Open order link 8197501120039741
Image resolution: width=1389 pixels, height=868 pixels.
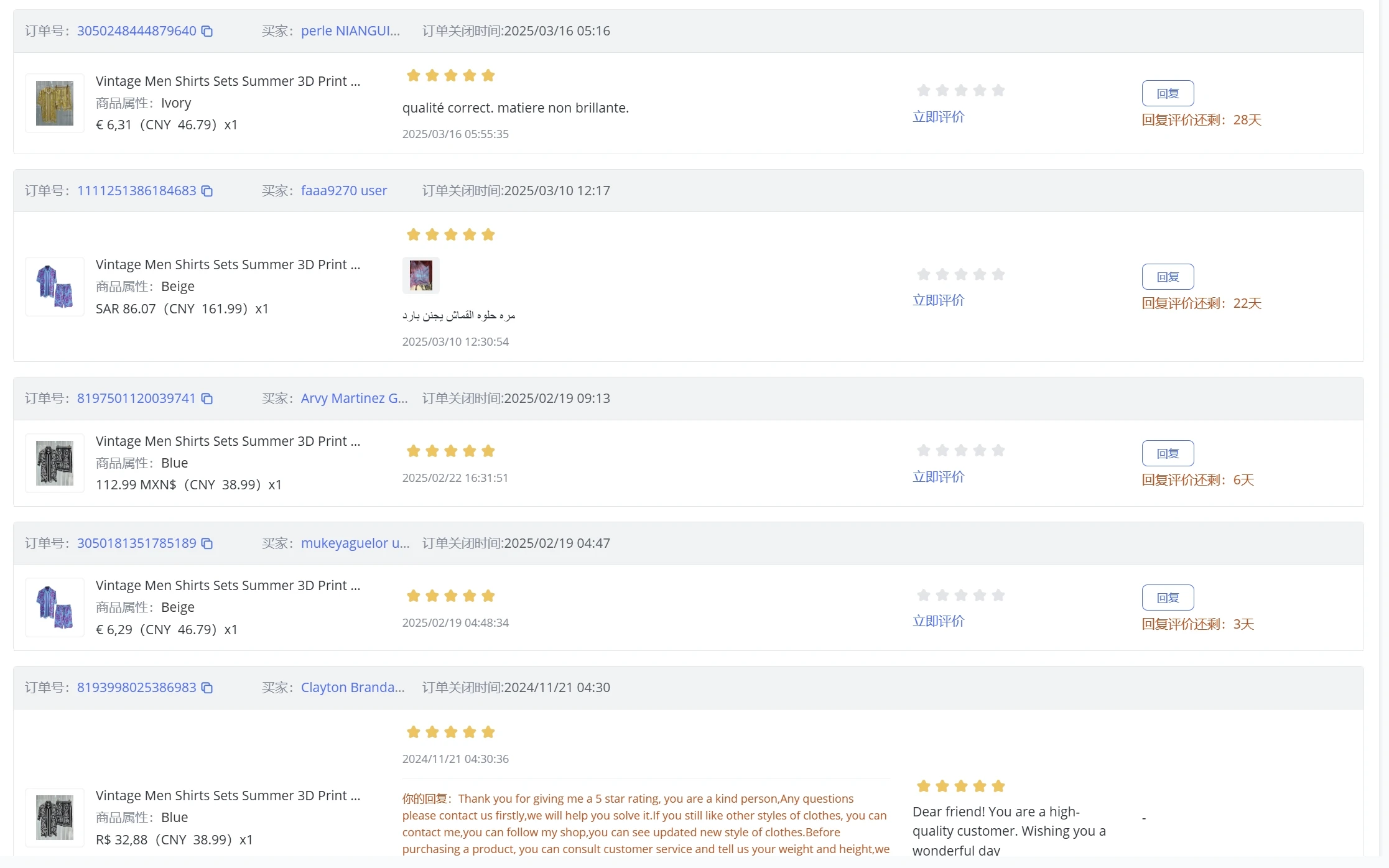click(136, 399)
